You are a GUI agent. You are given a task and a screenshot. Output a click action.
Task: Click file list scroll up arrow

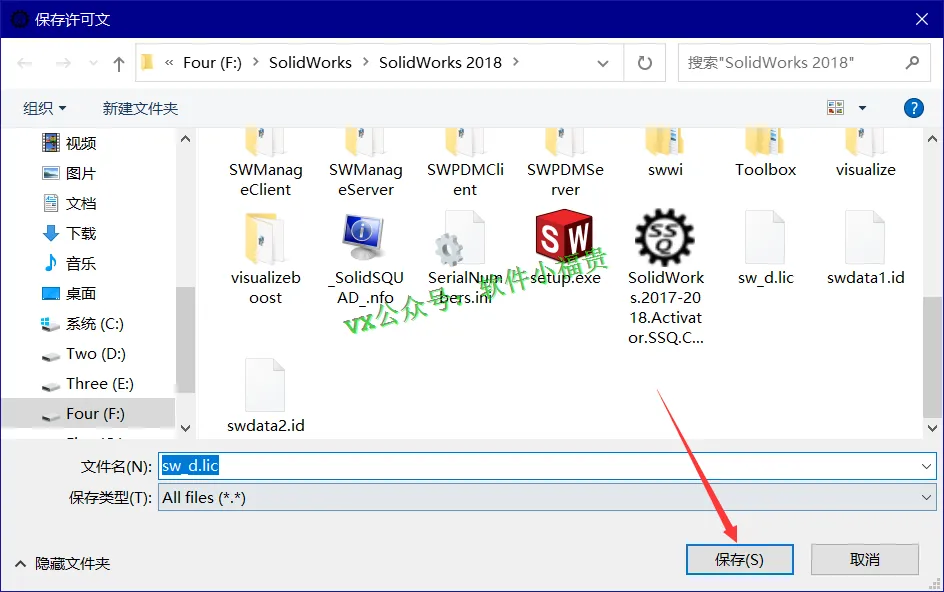[x=932, y=139]
